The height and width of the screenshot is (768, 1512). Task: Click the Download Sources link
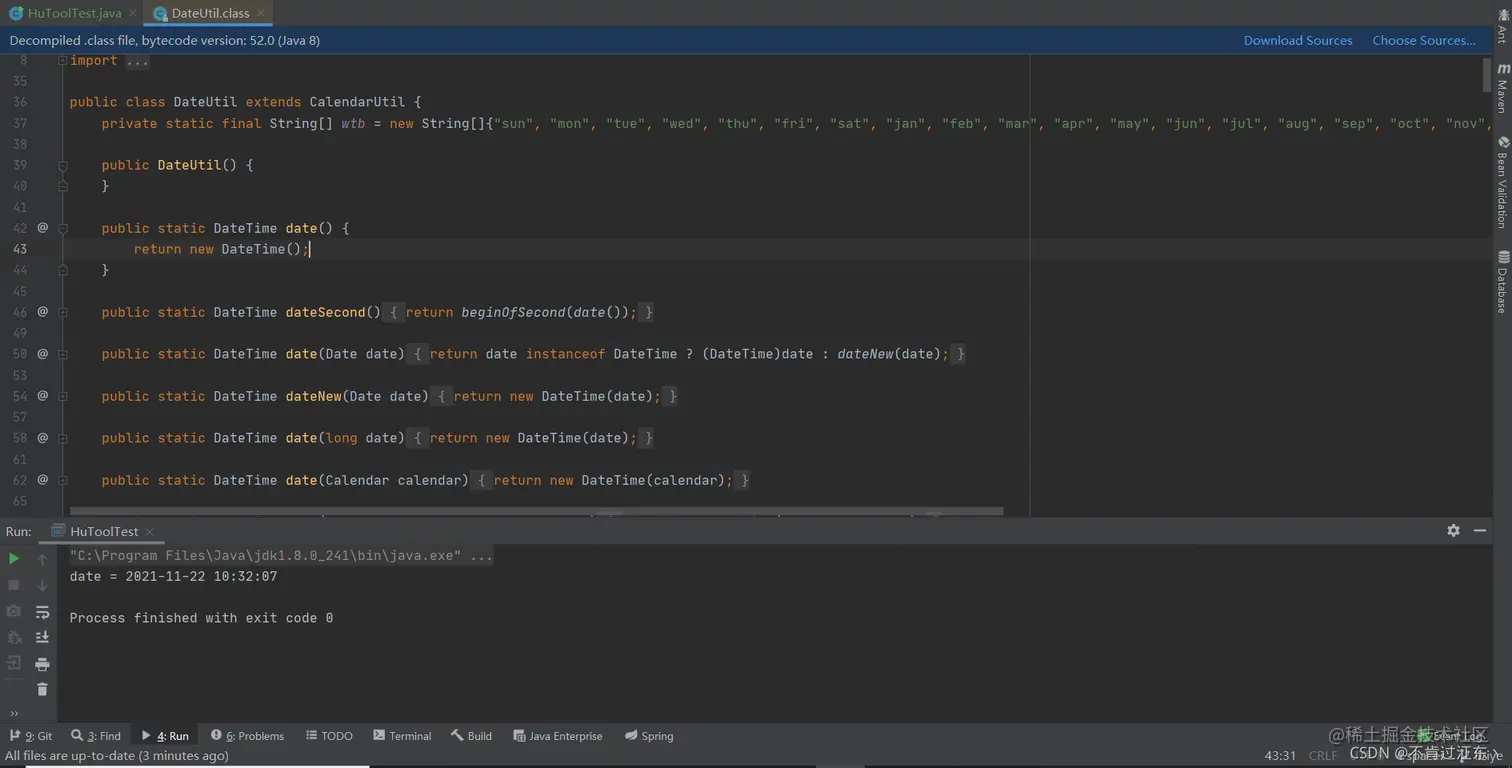1298,40
